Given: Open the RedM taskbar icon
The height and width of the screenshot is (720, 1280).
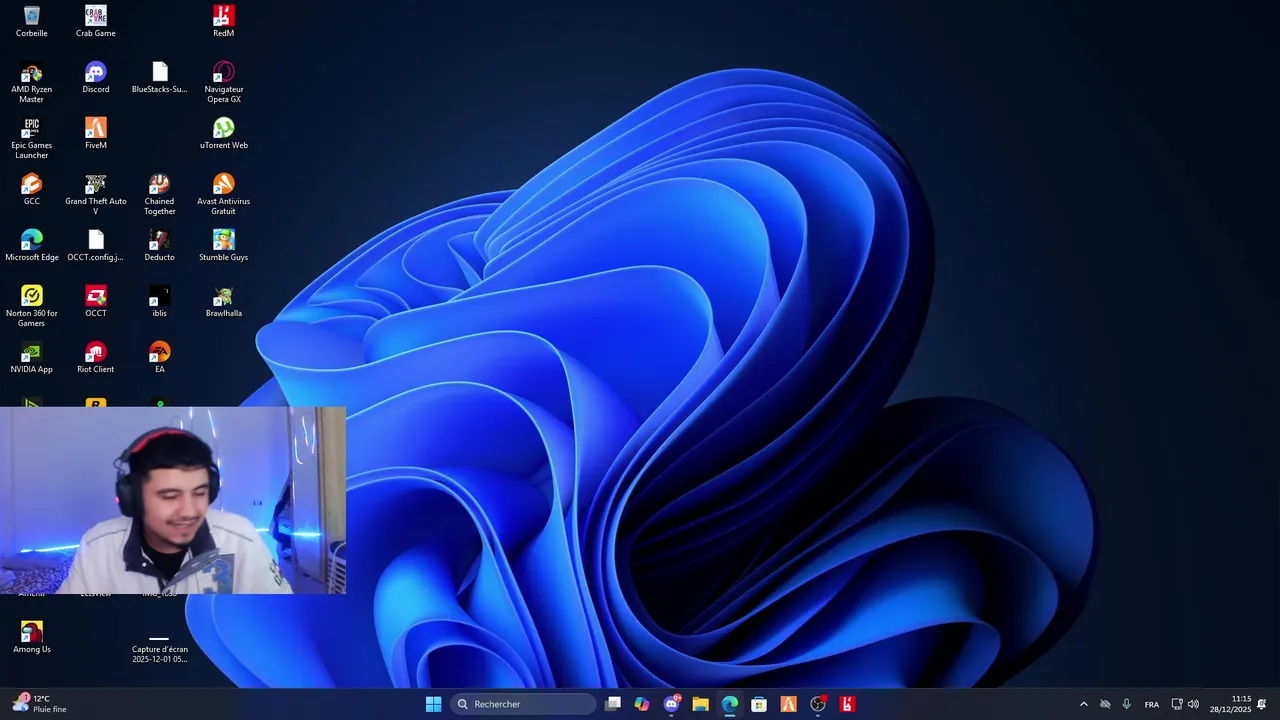Looking at the screenshot, I should point(848,704).
